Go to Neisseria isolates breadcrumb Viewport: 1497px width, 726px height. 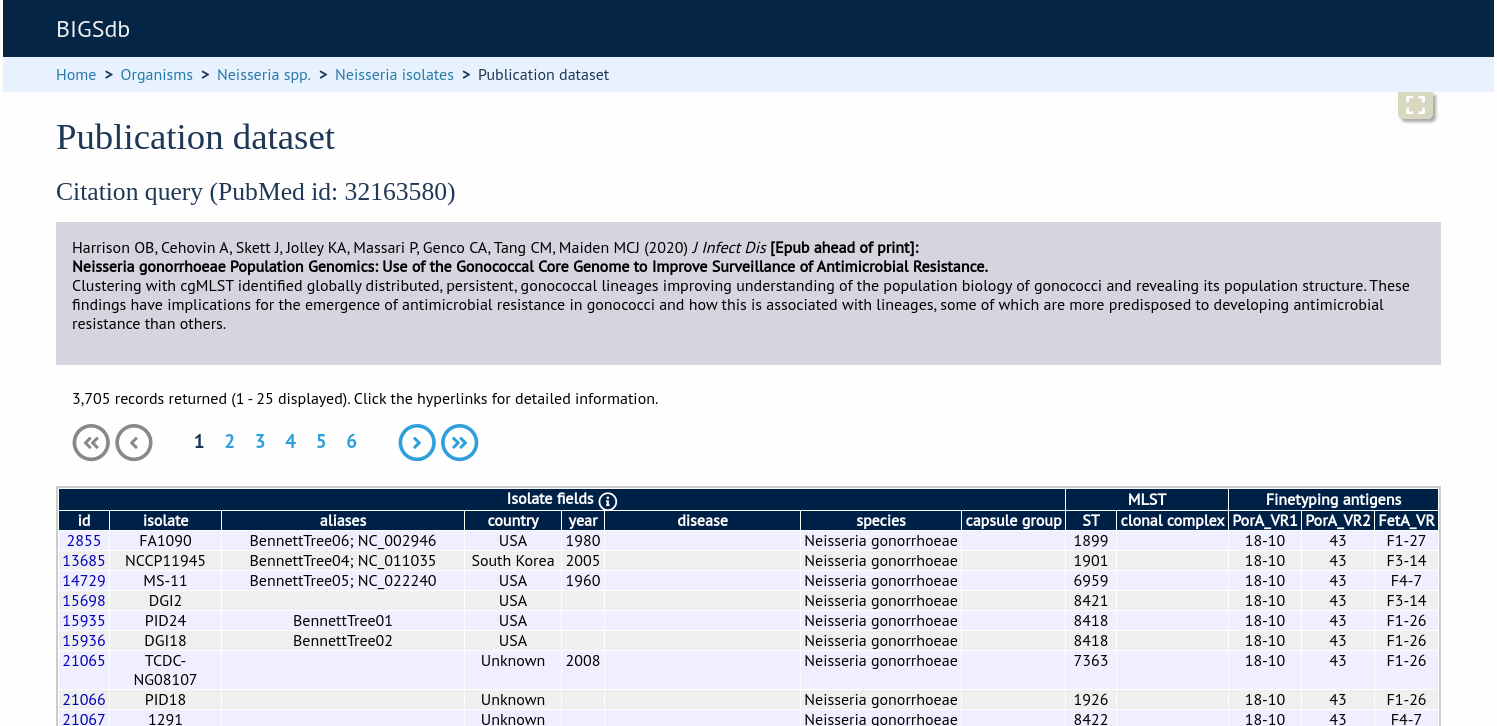394,75
